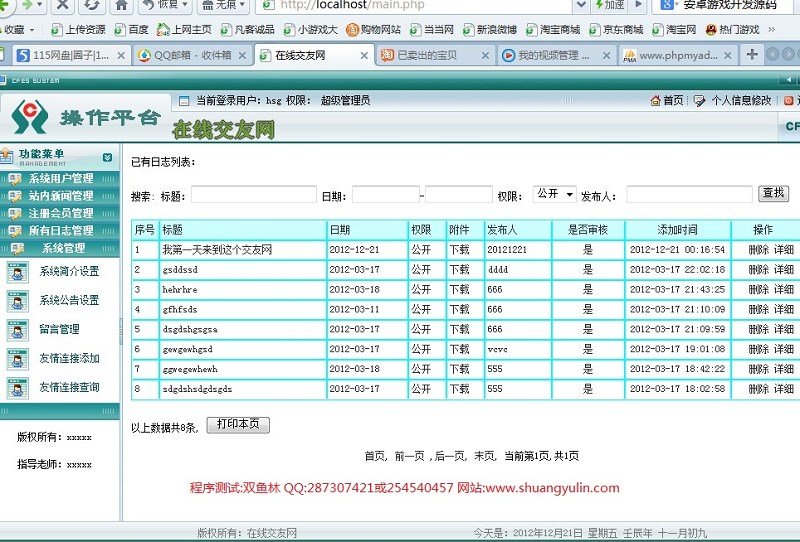Click browser stop loading icon
Screen dimensions: 800x542
point(62,5)
